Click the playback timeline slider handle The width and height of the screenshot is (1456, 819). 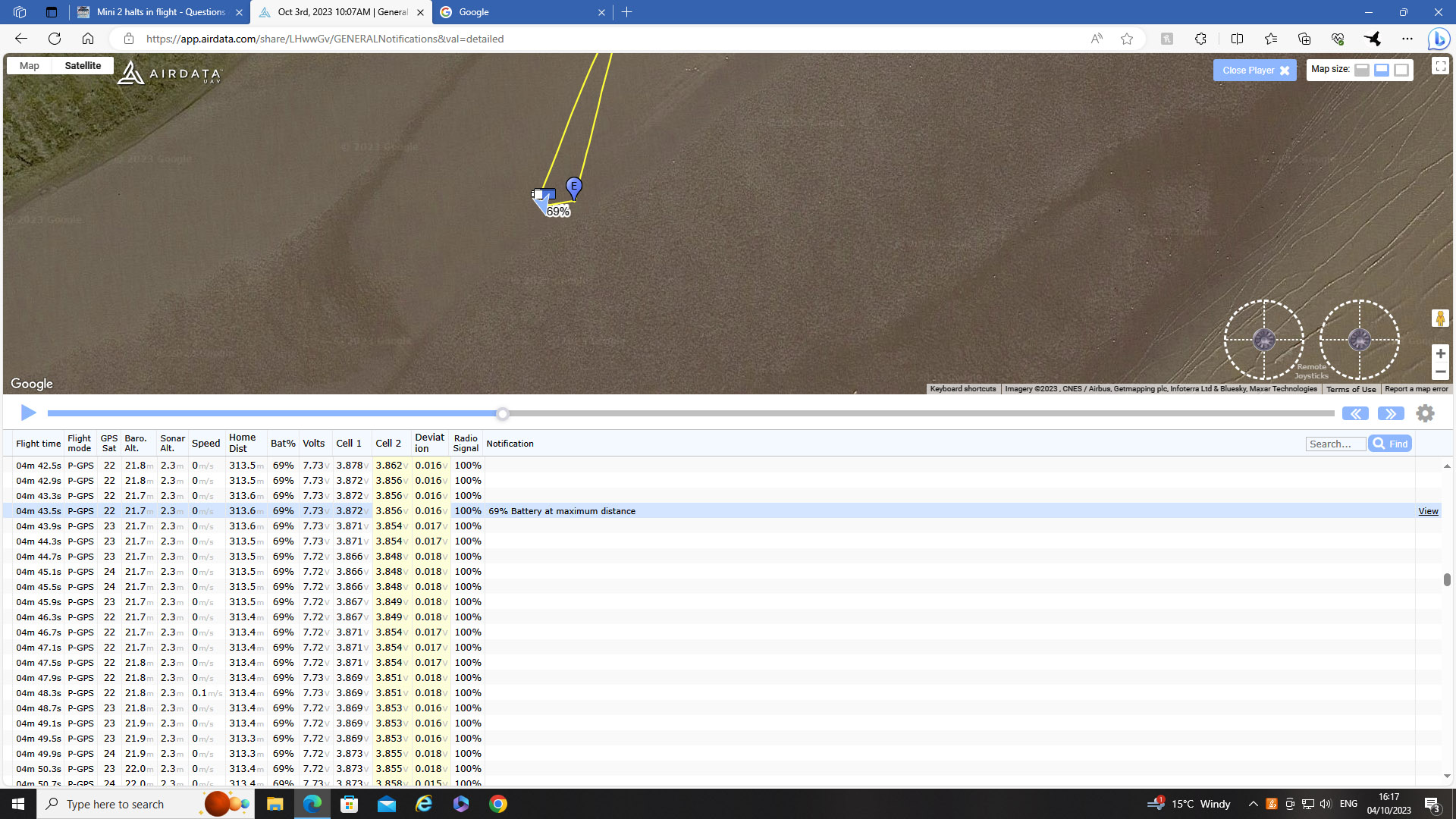coord(502,414)
